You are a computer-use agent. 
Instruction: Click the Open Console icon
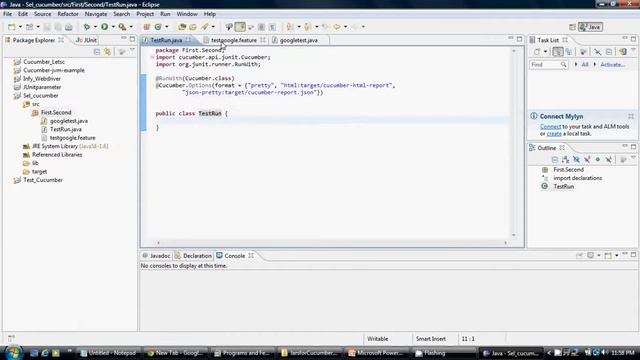click(608, 256)
